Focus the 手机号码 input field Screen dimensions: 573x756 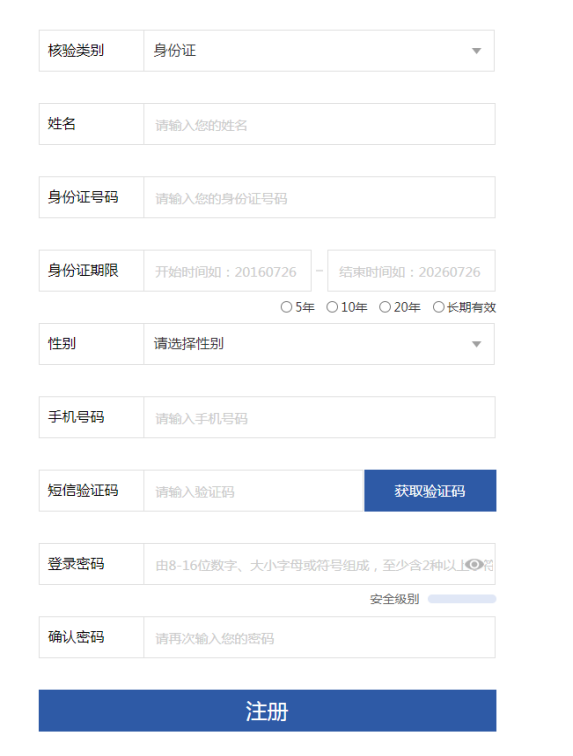[x=319, y=417]
